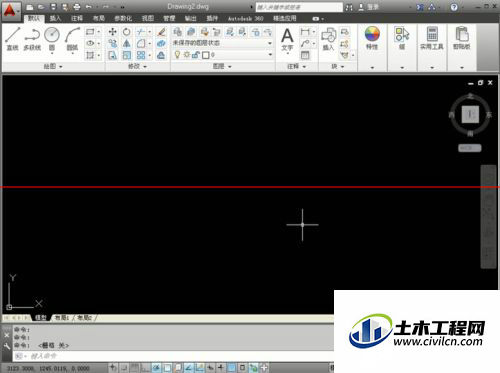Toggle the layer lock icon
The image size is (500, 373).
(196, 55)
